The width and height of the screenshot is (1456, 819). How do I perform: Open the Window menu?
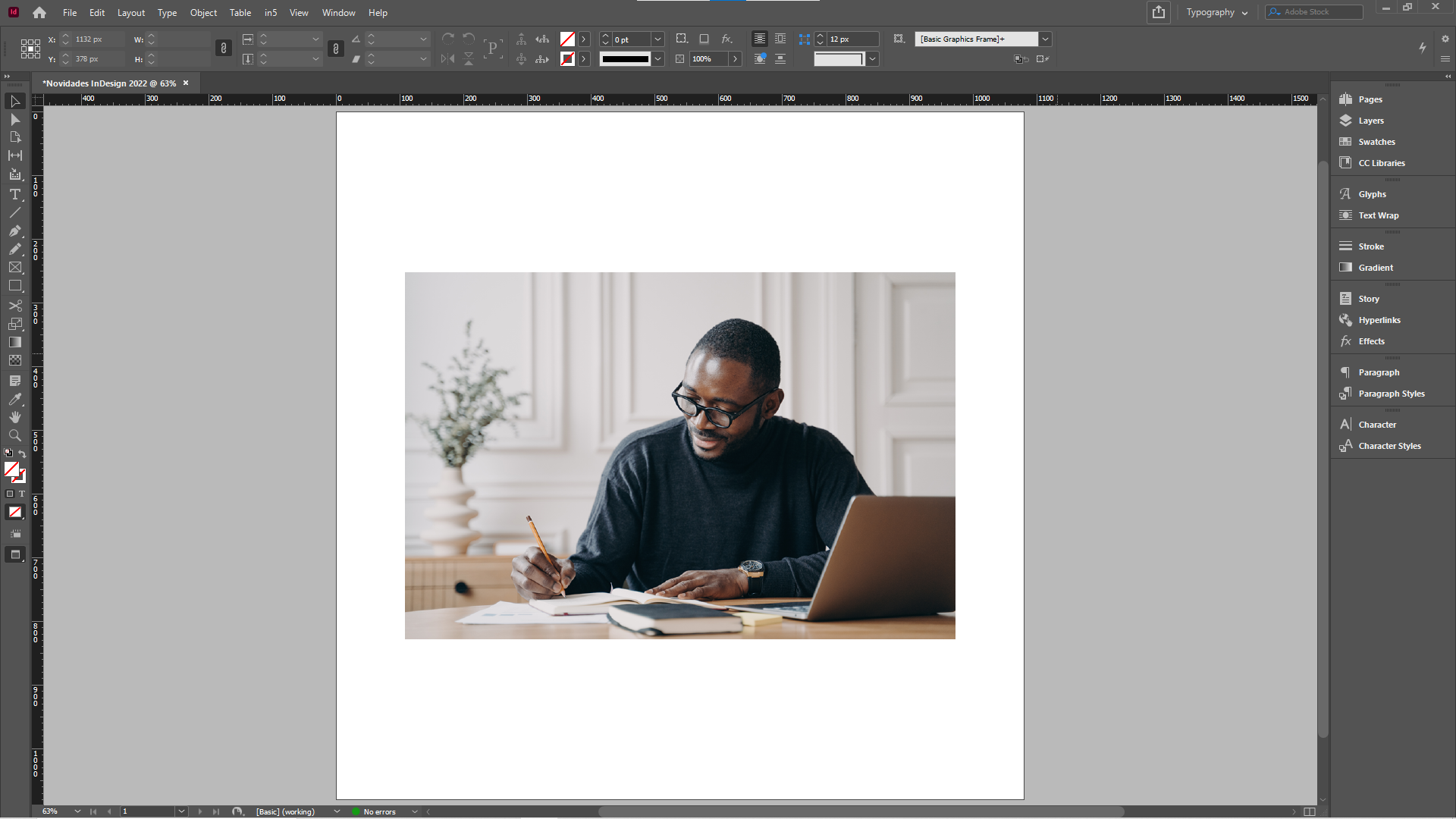pyautogui.click(x=338, y=13)
